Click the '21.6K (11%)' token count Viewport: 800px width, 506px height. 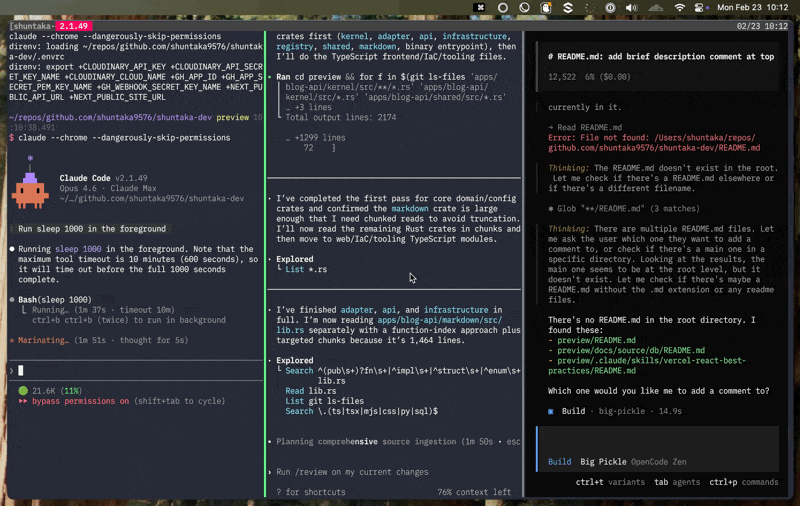tap(57, 391)
